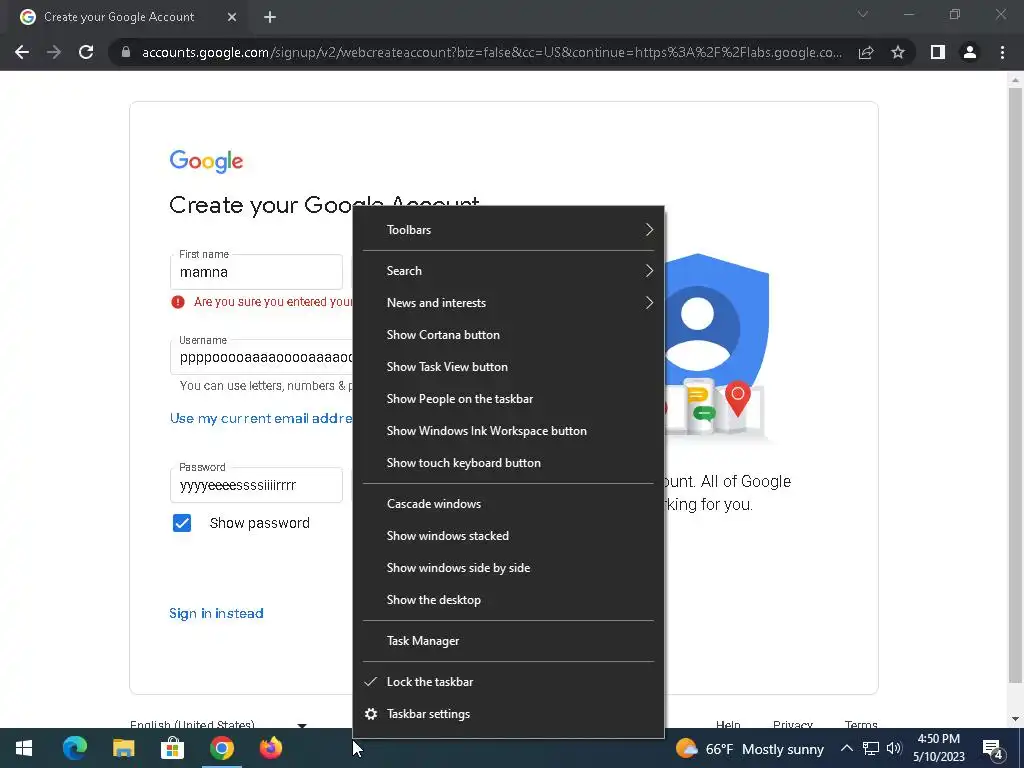Open the Chrome side panel icon
This screenshot has height=768, width=1024.
click(x=938, y=52)
